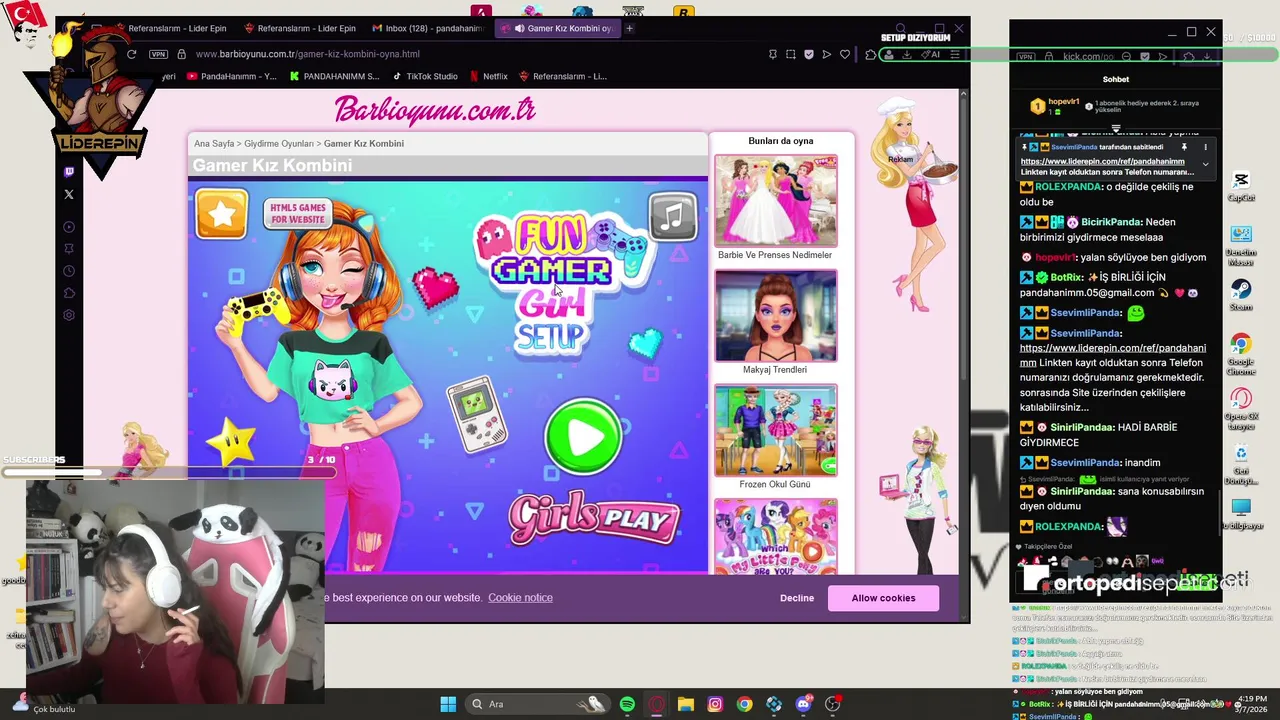Go to Ana Sayfa breadcrumb

(x=214, y=144)
